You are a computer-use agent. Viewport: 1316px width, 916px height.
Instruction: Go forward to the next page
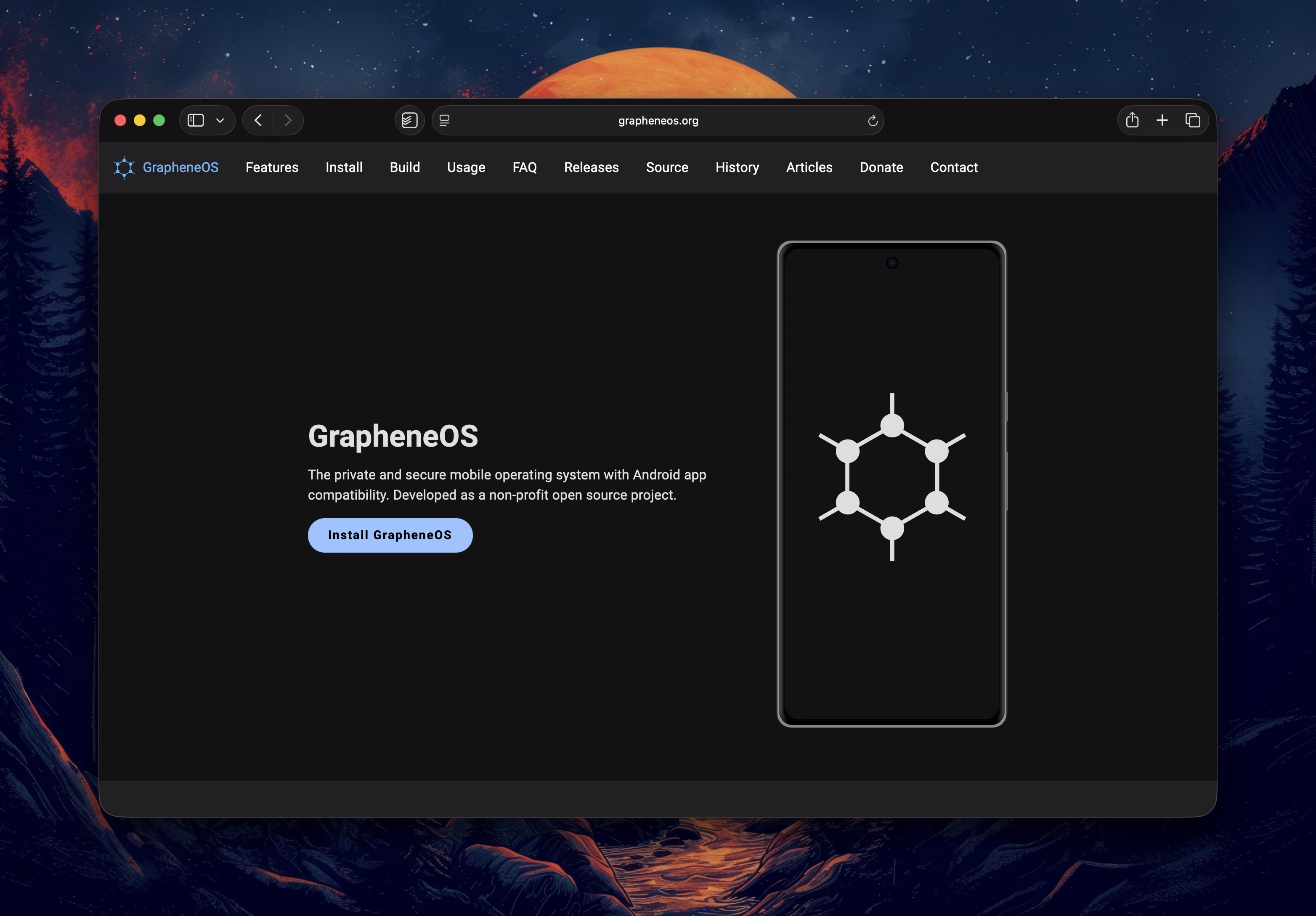pos(288,120)
